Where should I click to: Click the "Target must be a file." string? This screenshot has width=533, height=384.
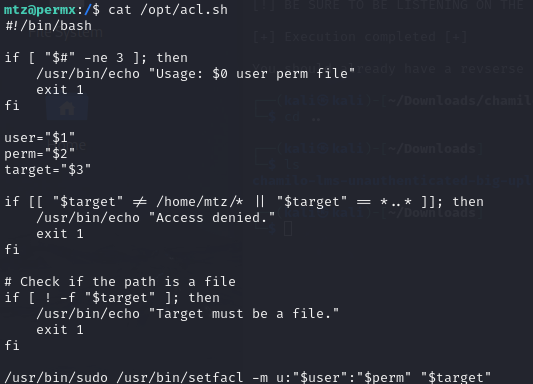click(244, 314)
